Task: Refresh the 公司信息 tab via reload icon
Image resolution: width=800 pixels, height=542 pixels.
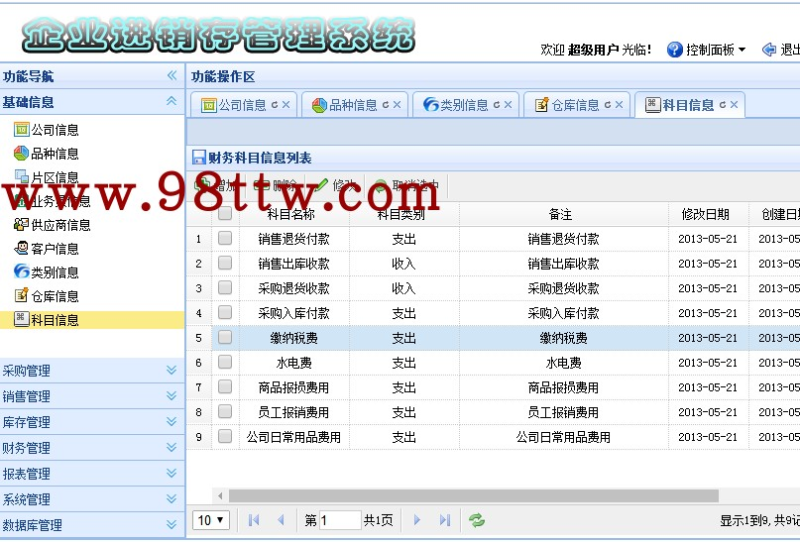Action: click(x=274, y=105)
